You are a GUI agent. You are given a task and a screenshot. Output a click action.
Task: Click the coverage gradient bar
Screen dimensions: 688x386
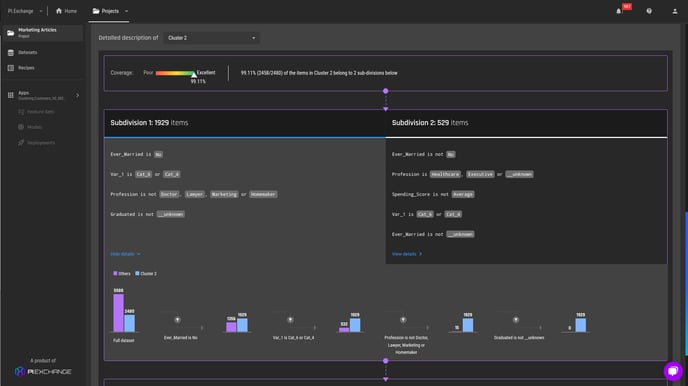click(x=176, y=73)
